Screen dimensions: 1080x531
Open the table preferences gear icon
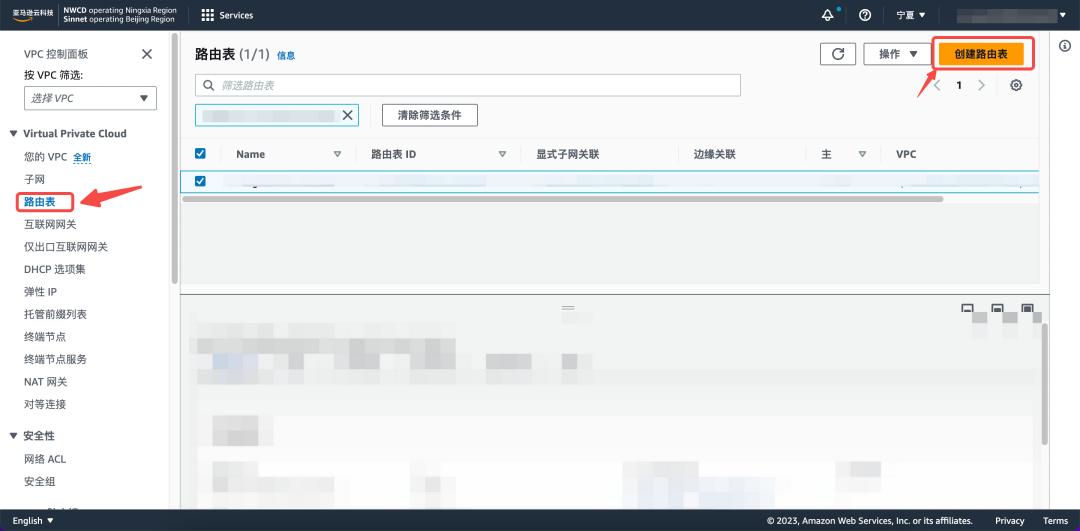[x=1016, y=85]
